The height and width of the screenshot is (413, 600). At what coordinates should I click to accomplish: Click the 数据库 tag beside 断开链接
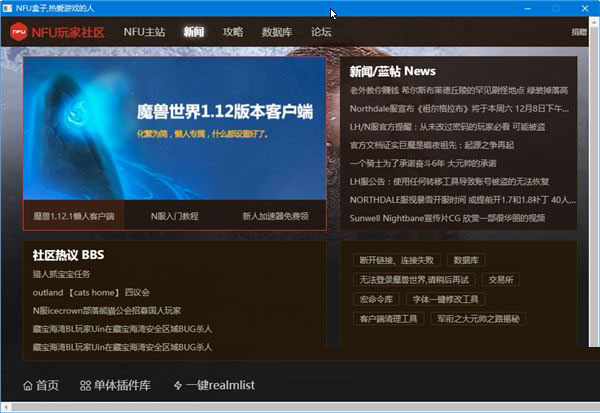(x=466, y=260)
